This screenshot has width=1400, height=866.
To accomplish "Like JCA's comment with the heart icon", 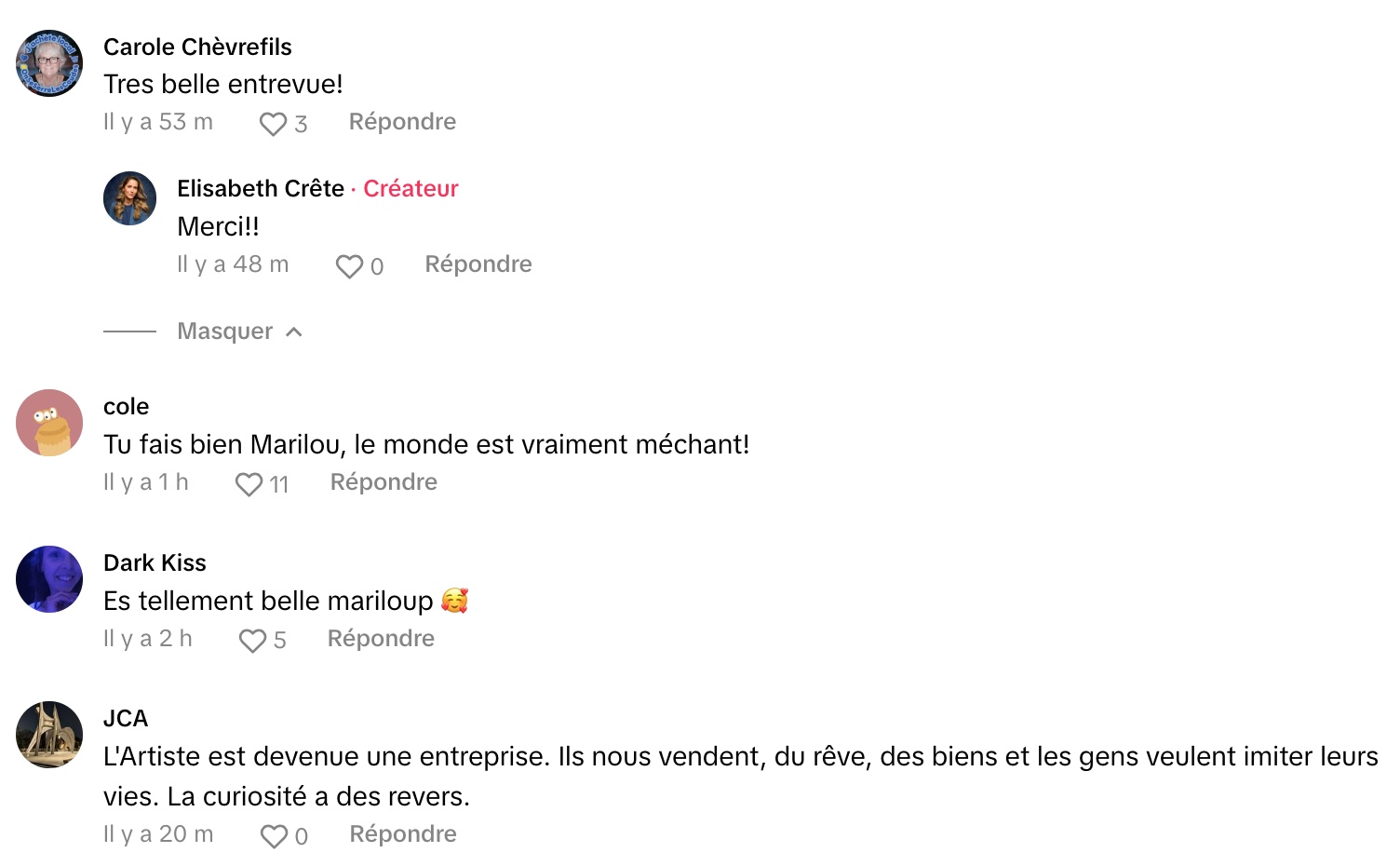I will click(274, 836).
